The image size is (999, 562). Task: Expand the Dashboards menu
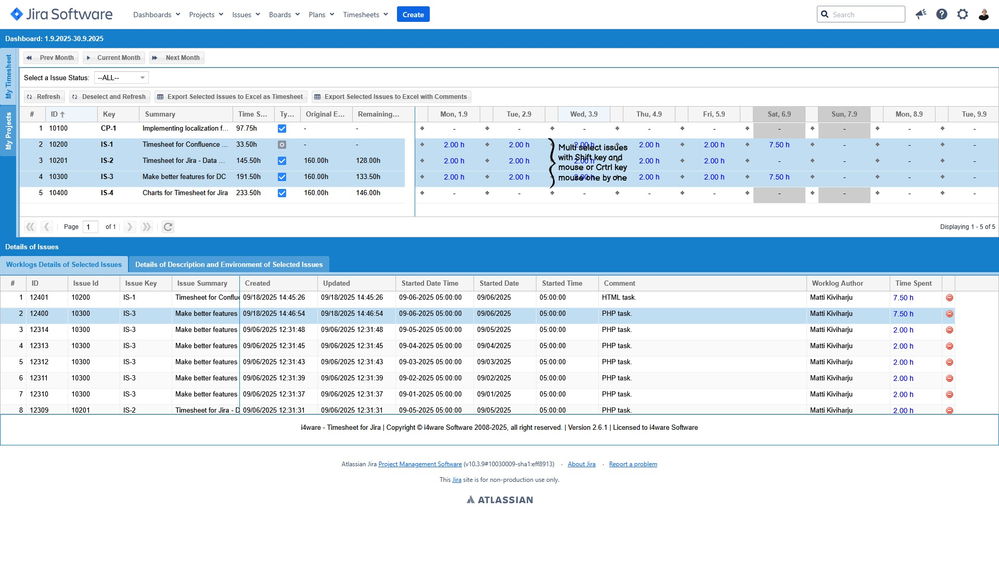(x=156, y=15)
